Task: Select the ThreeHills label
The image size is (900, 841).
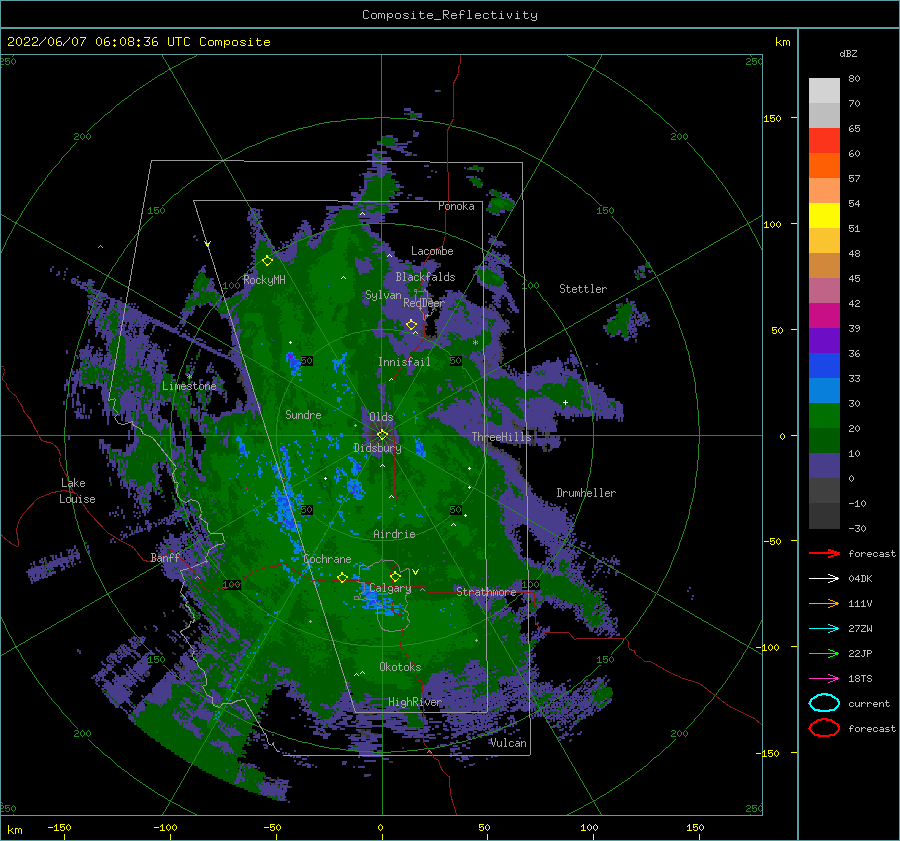Action: coord(502,437)
